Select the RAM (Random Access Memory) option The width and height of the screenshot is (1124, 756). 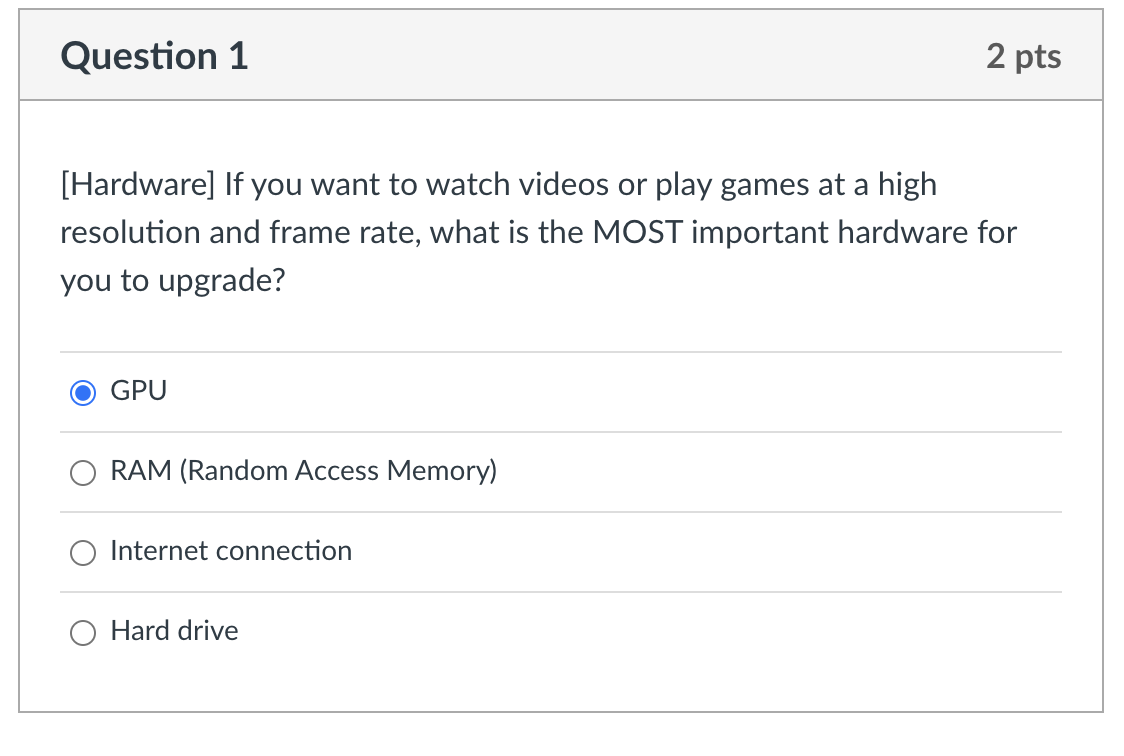pyautogui.click(x=83, y=472)
